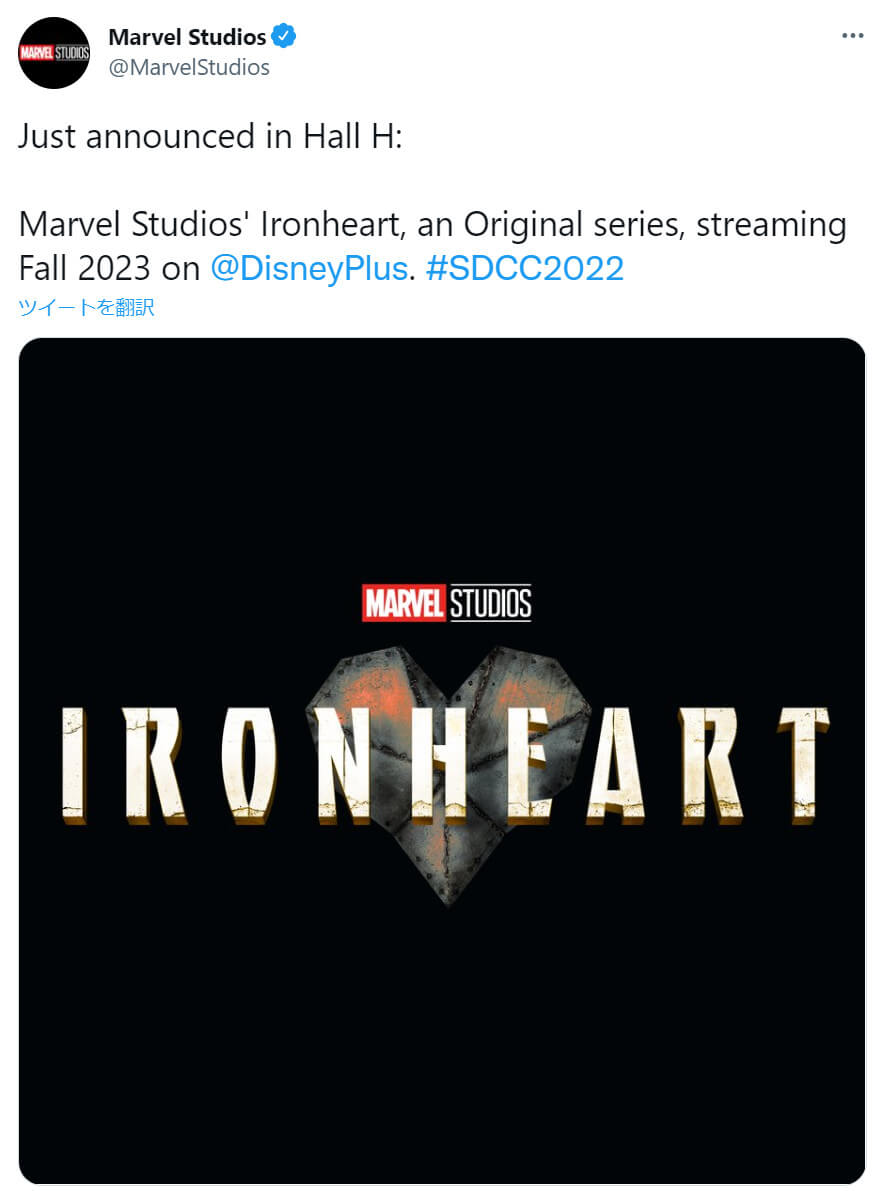The image size is (891, 1191).
Task: Click the STUDIOS wordmark in poster
Action: 490,603
